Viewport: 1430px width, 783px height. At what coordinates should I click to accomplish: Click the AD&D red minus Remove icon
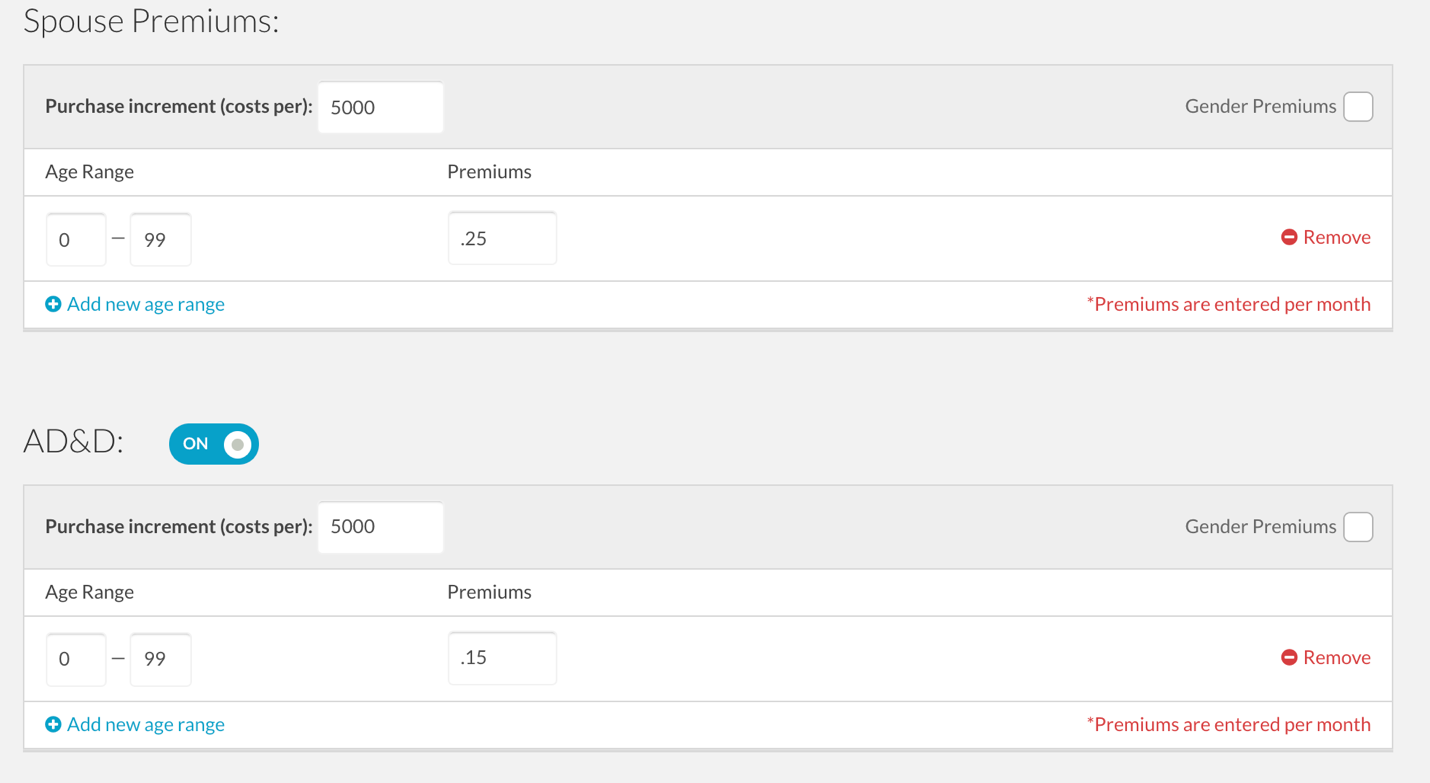pos(1289,657)
